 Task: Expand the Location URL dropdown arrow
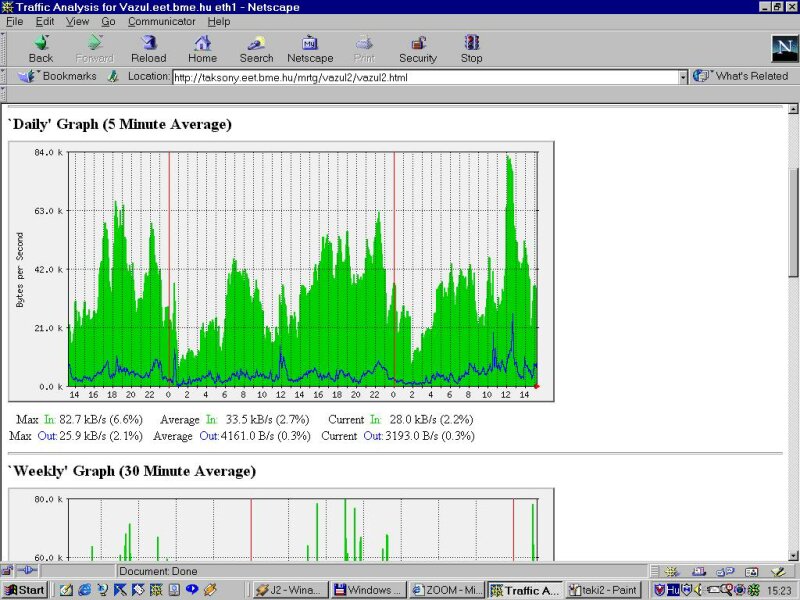point(683,77)
